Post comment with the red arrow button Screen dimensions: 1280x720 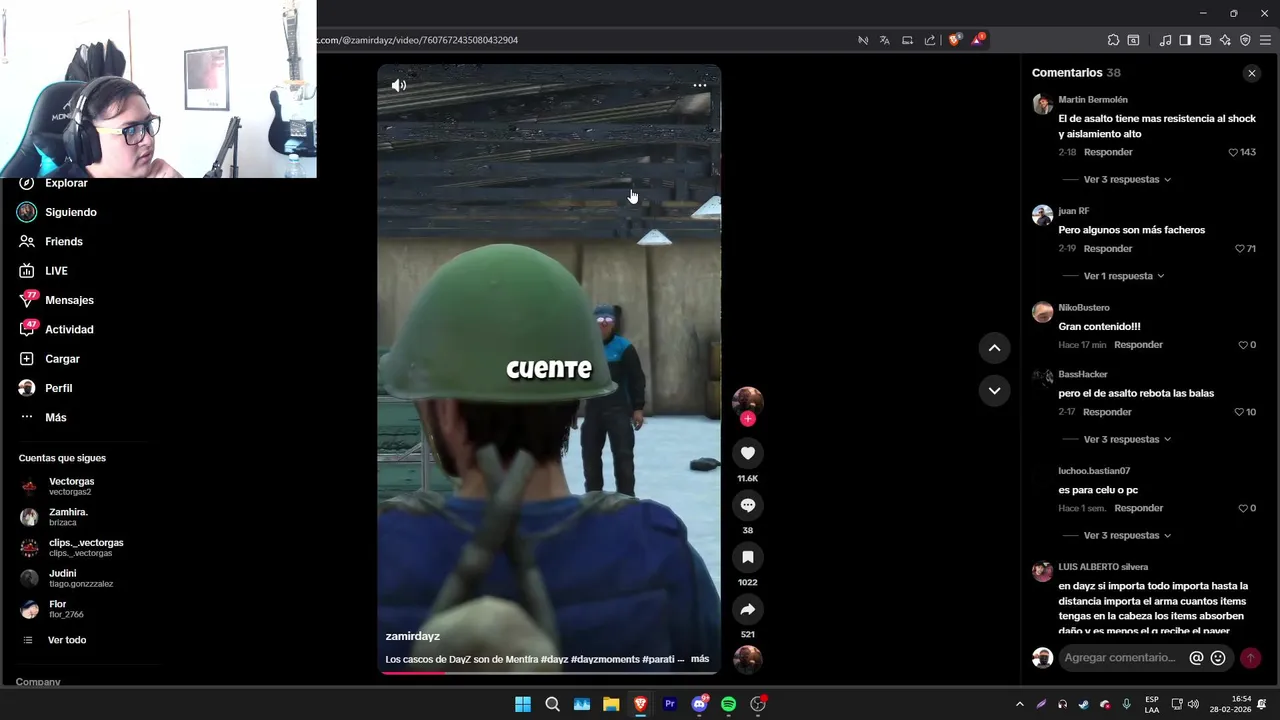point(1250,658)
